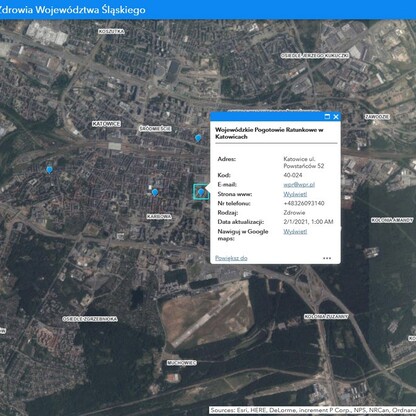Select the blue marker on the far left
Image resolution: width=416 pixels, height=416 pixels.
(x=49, y=170)
